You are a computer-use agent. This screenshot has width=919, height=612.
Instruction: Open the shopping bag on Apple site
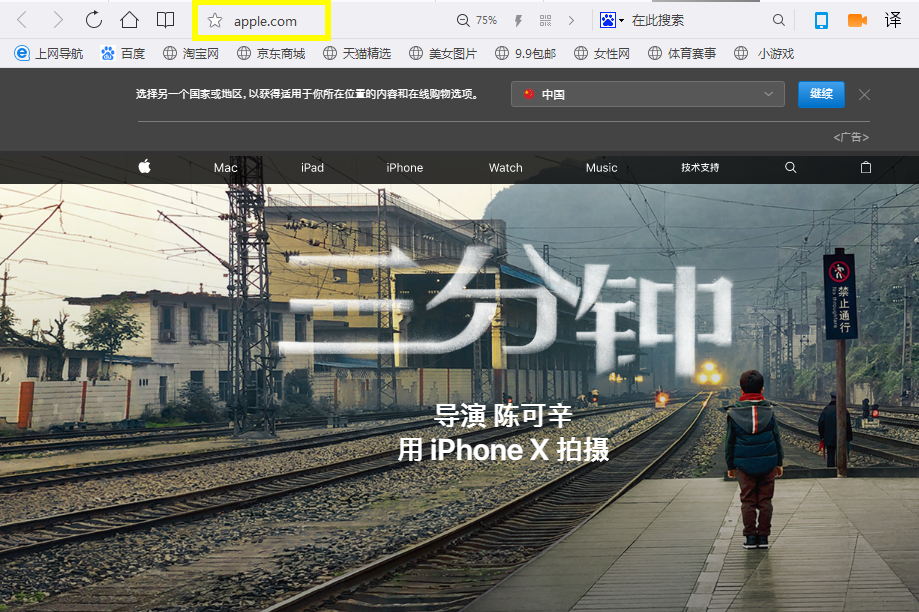click(866, 167)
